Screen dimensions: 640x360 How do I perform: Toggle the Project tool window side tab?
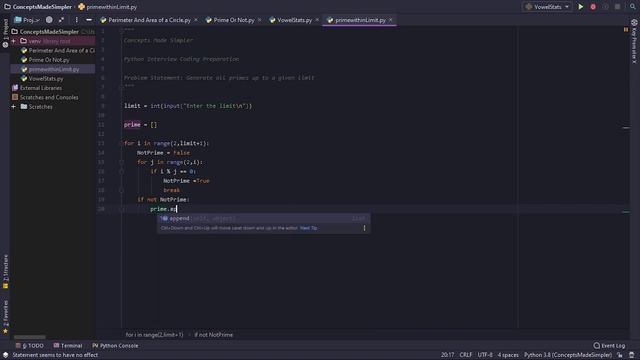tap(5, 33)
